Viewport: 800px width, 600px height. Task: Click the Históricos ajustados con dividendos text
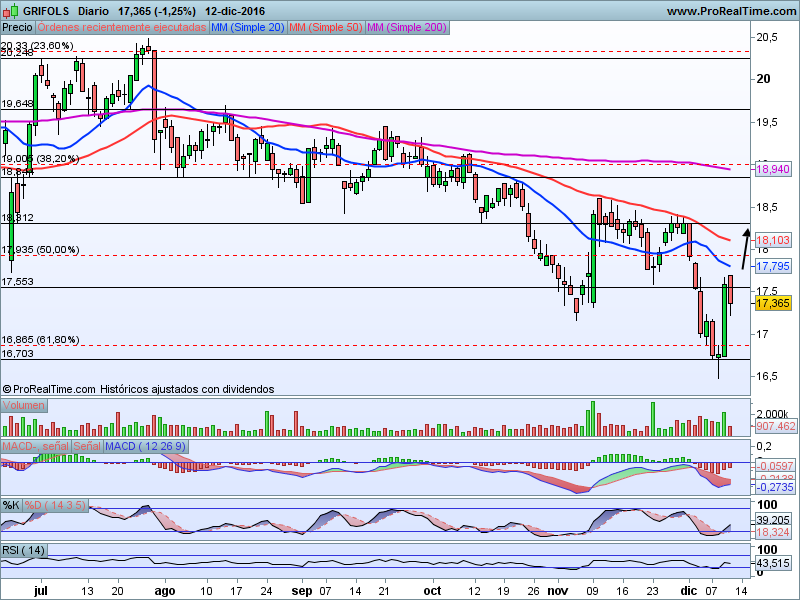tap(187, 389)
